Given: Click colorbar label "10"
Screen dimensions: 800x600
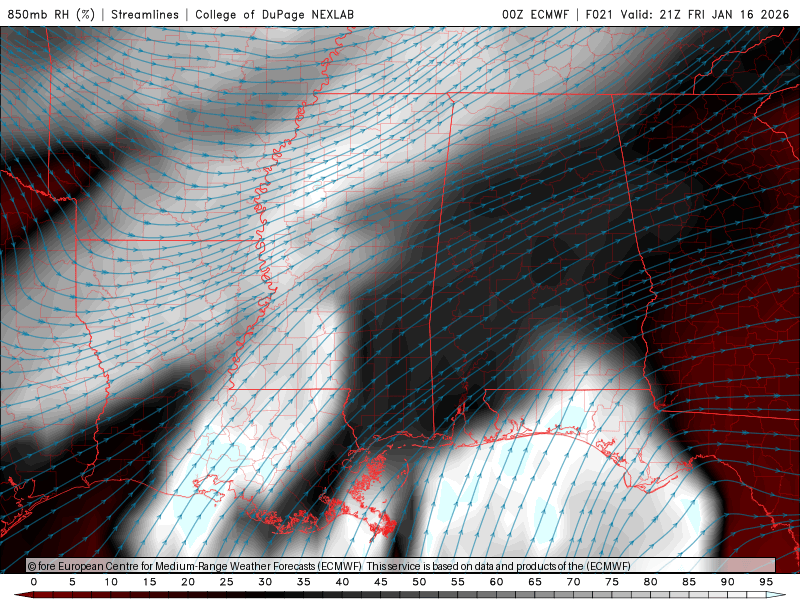Looking at the screenshot, I should click(111, 582).
